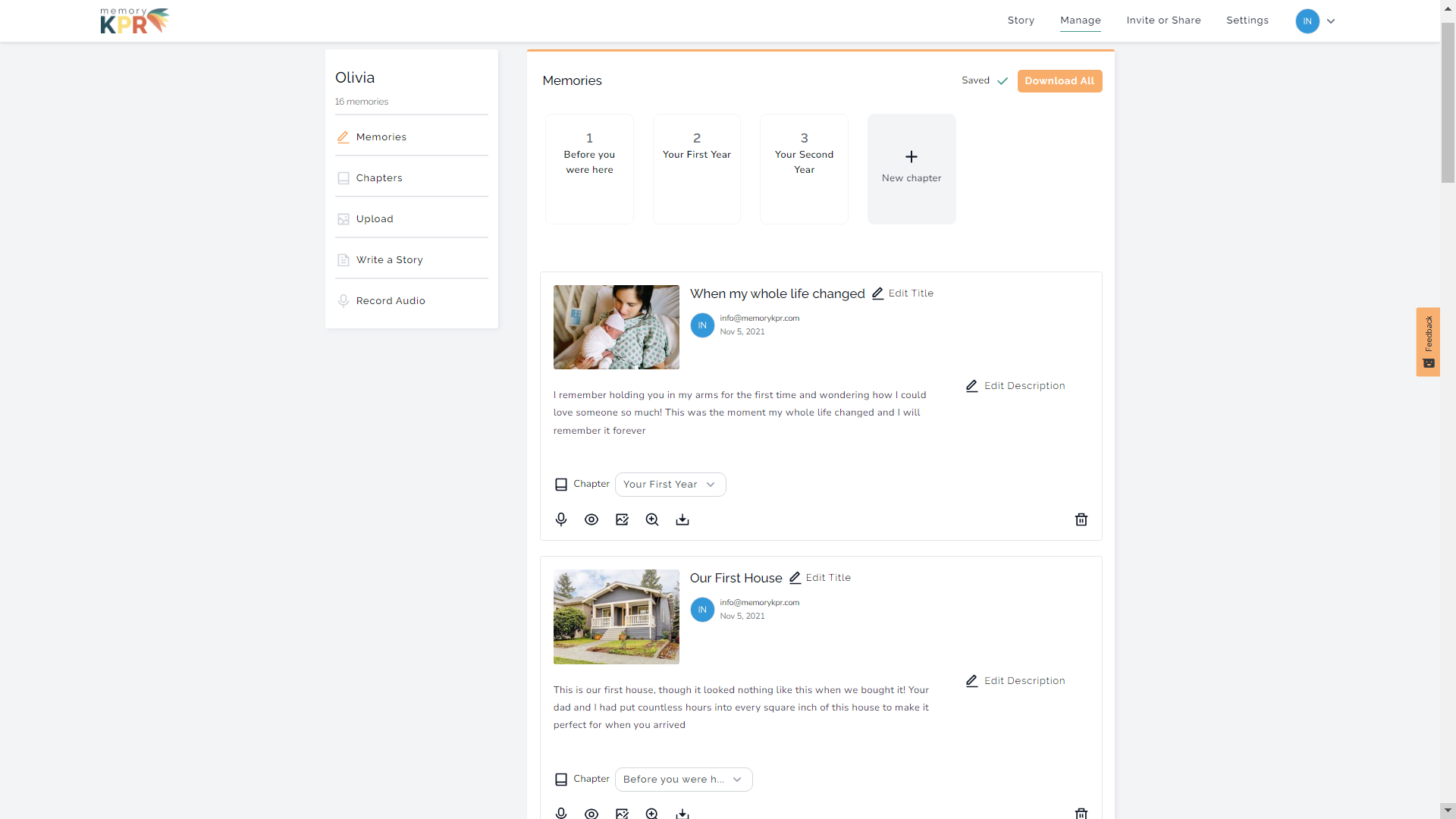Image resolution: width=1456 pixels, height=819 pixels.
Task: Click the Download All button
Action: point(1059,81)
